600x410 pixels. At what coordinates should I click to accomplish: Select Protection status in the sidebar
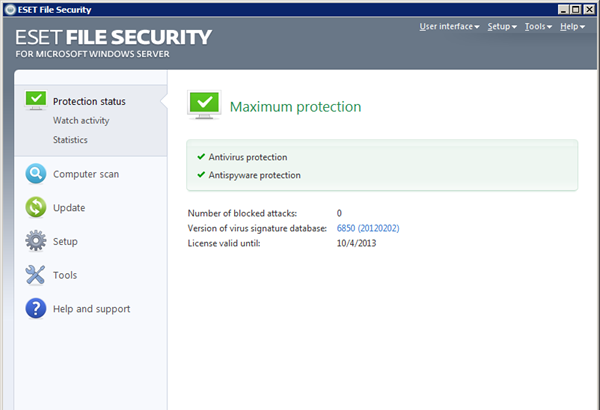(89, 101)
